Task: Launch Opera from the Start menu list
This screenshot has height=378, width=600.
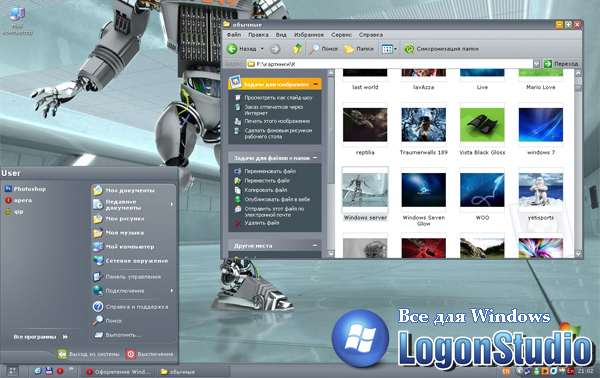Action: pos(18,200)
